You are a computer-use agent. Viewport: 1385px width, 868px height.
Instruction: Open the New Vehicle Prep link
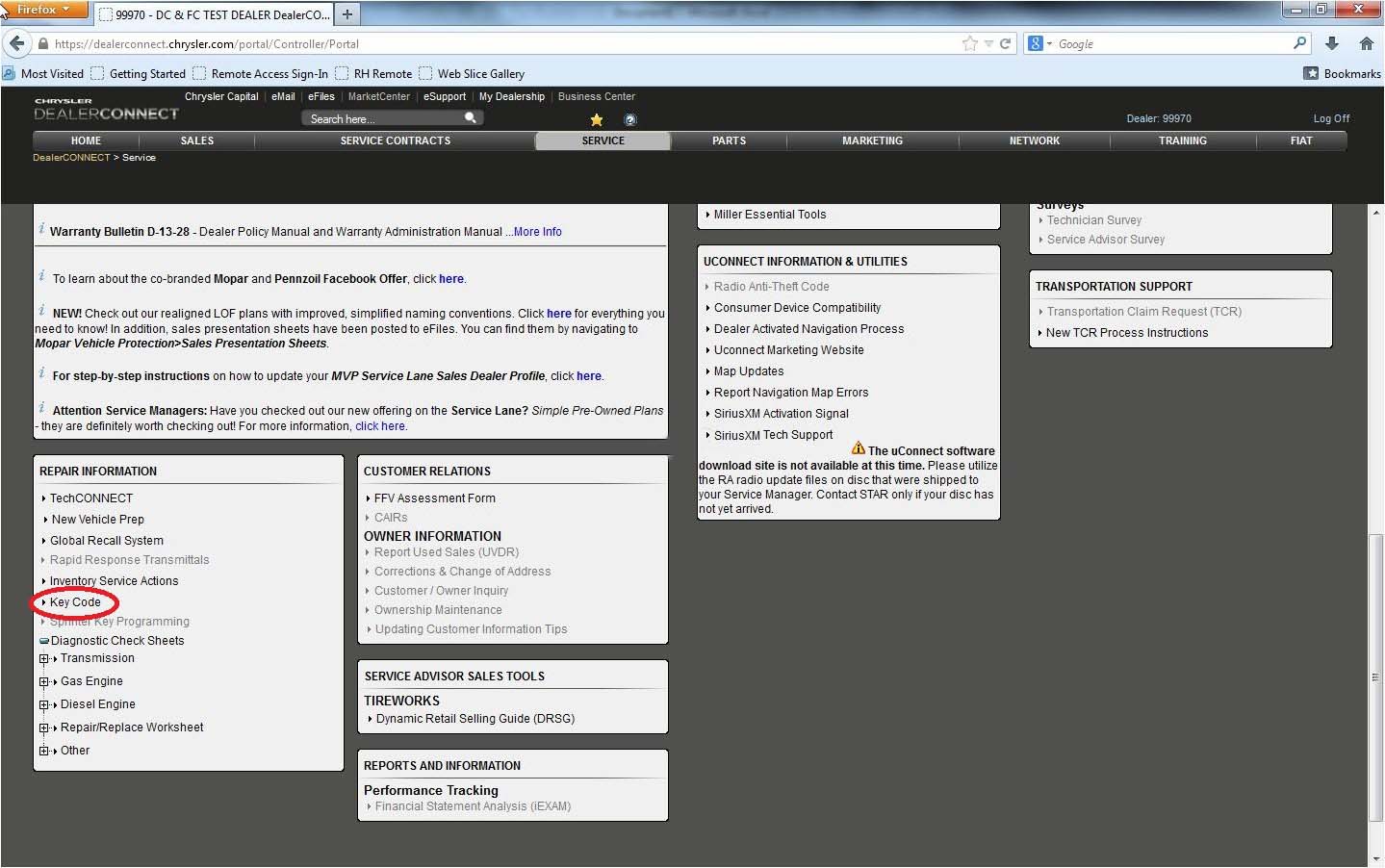tap(98, 520)
